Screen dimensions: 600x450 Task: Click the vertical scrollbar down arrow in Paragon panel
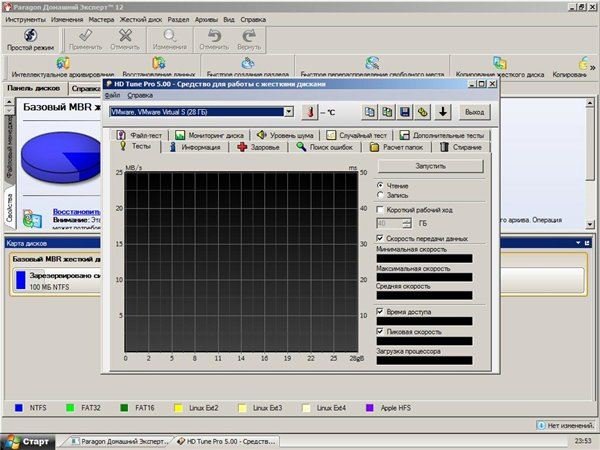pyautogui.click(x=590, y=224)
